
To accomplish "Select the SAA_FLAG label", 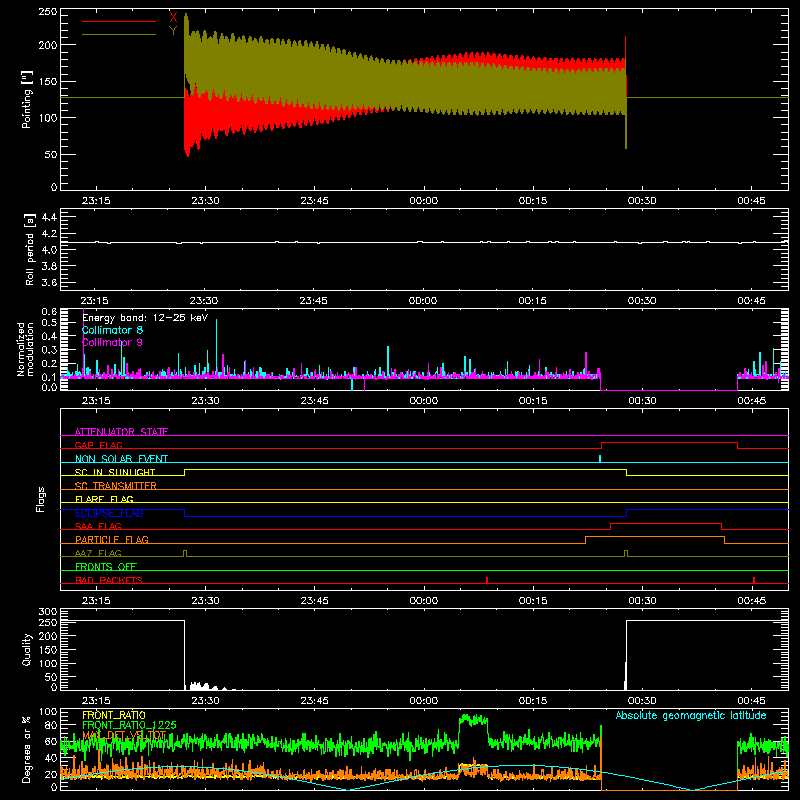I will pos(98,526).
